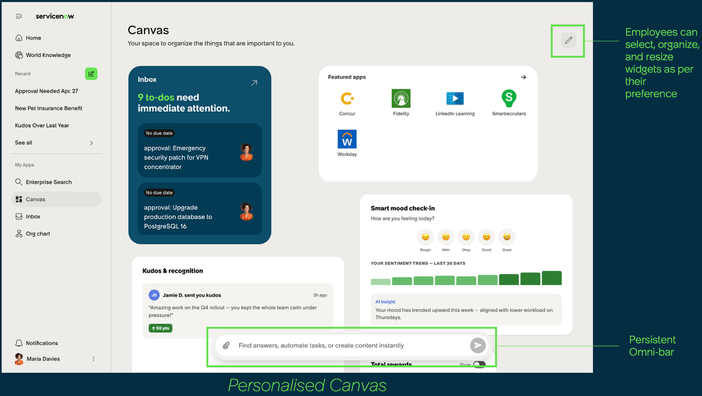Click the Smart mood check-in heading

coord(402,208)
